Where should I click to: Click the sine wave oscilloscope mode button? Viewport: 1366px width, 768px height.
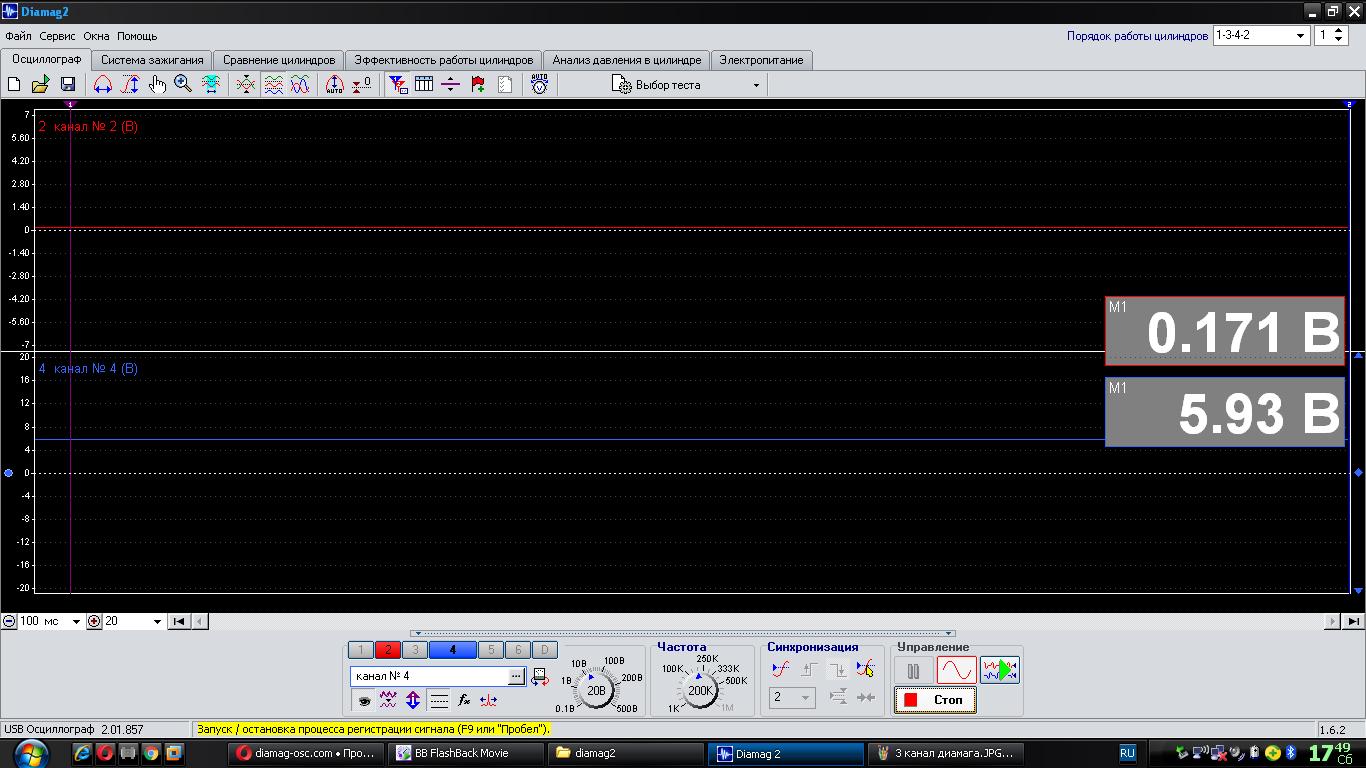tap(956, 670)
